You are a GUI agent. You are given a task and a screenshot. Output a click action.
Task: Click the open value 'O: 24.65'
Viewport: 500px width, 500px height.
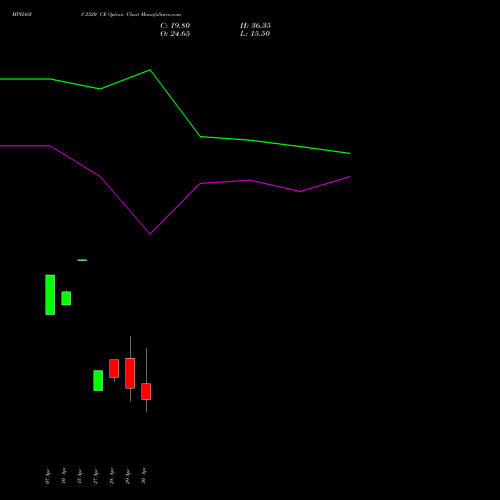(175, 34)
